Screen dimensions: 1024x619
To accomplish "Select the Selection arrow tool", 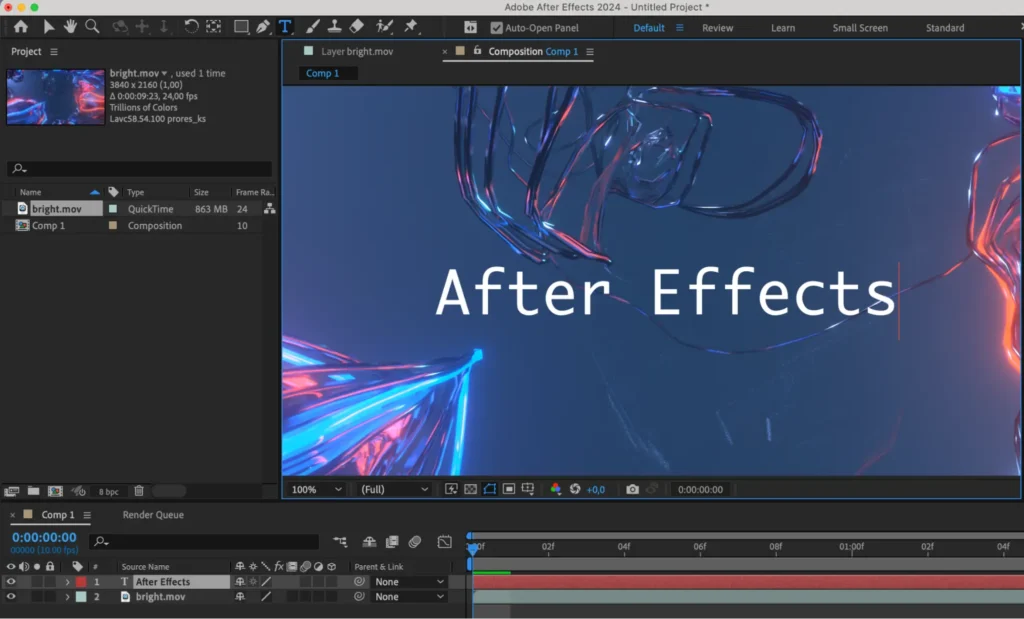I will (48, 27).
